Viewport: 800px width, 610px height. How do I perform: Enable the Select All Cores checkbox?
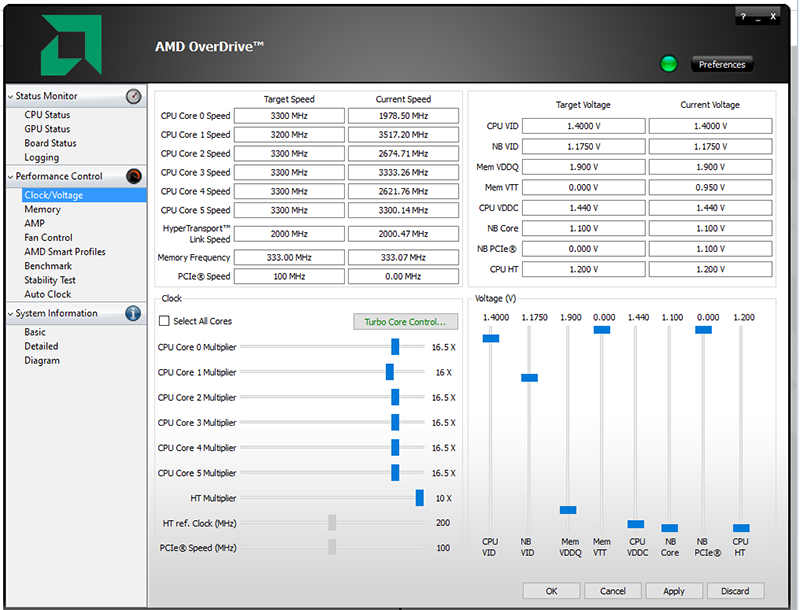tap(165, 321)
